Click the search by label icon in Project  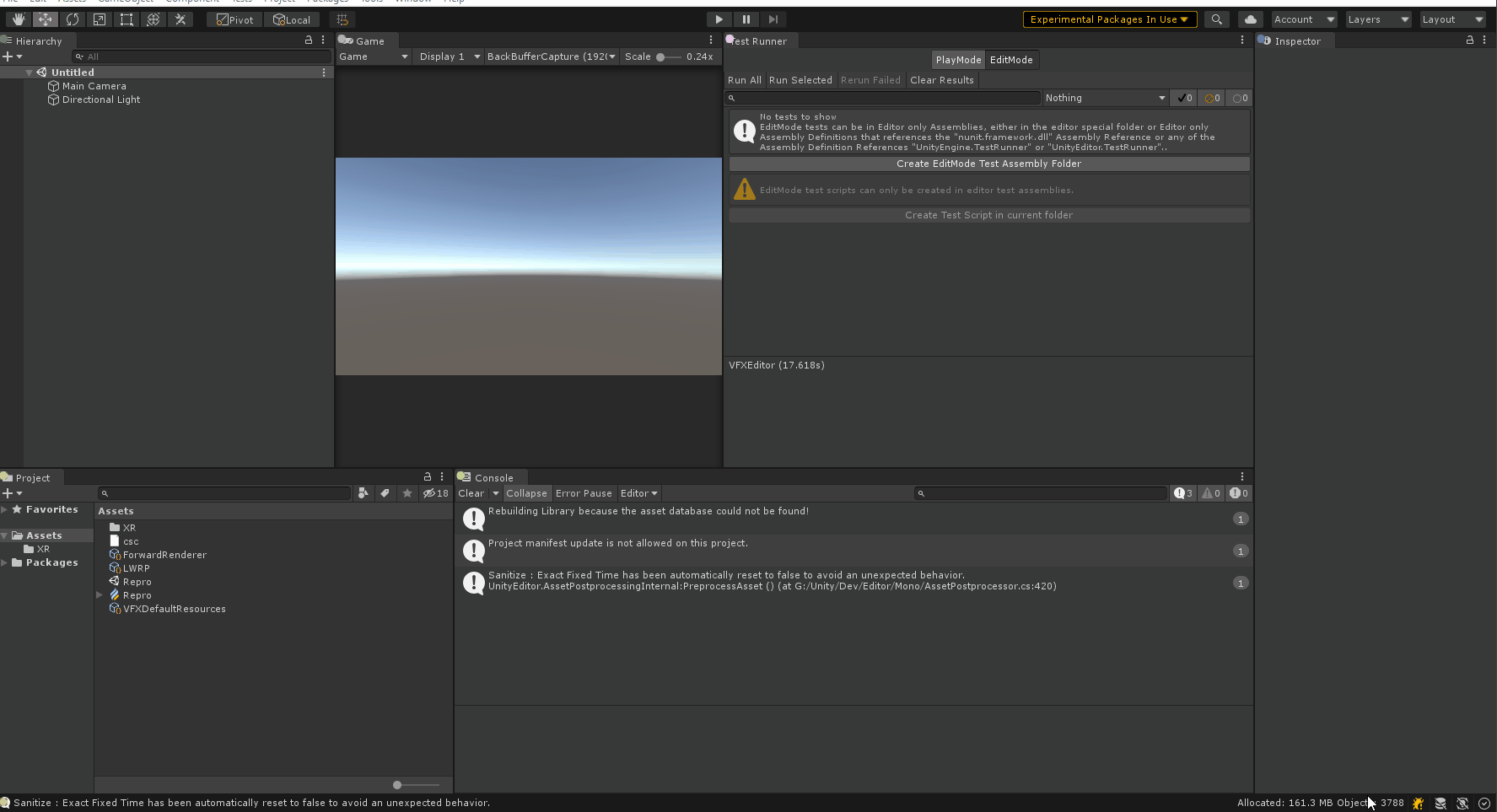385,493
